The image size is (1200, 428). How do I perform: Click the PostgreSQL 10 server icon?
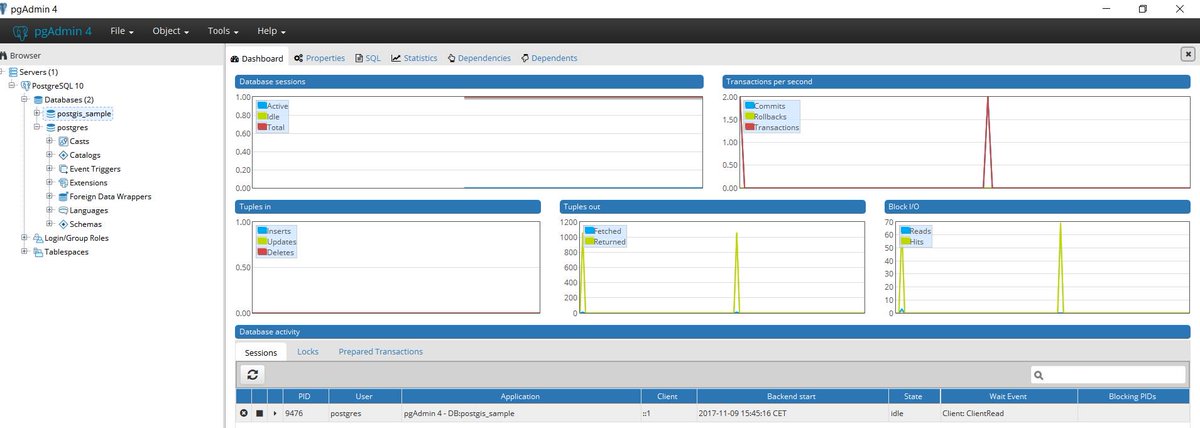click(26, 86)
